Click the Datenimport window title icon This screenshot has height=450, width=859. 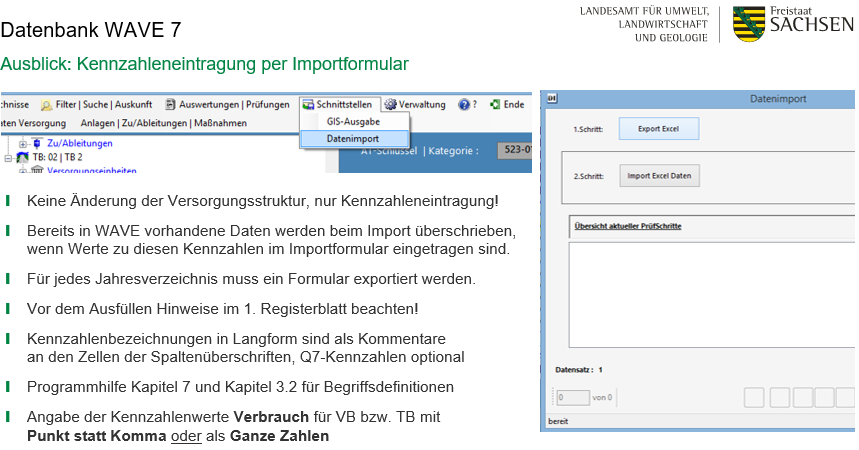[552, 99]
